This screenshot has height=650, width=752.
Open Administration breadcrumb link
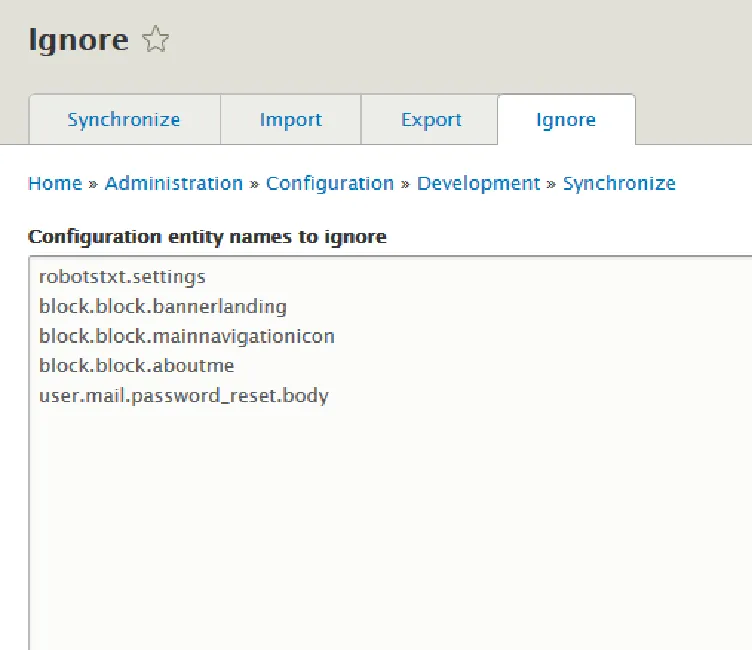pos(174,183)
